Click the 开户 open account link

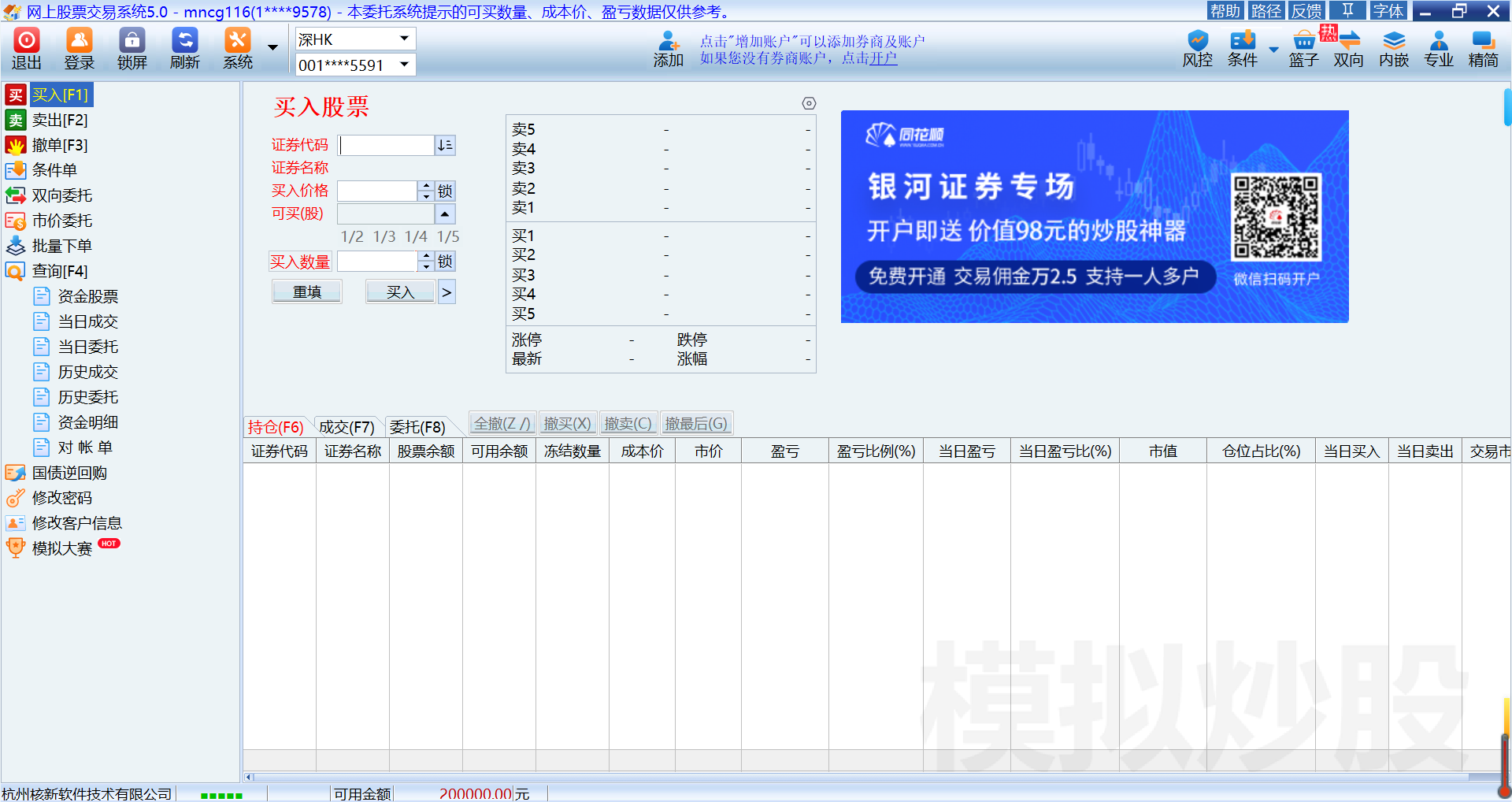coord(884,58)
